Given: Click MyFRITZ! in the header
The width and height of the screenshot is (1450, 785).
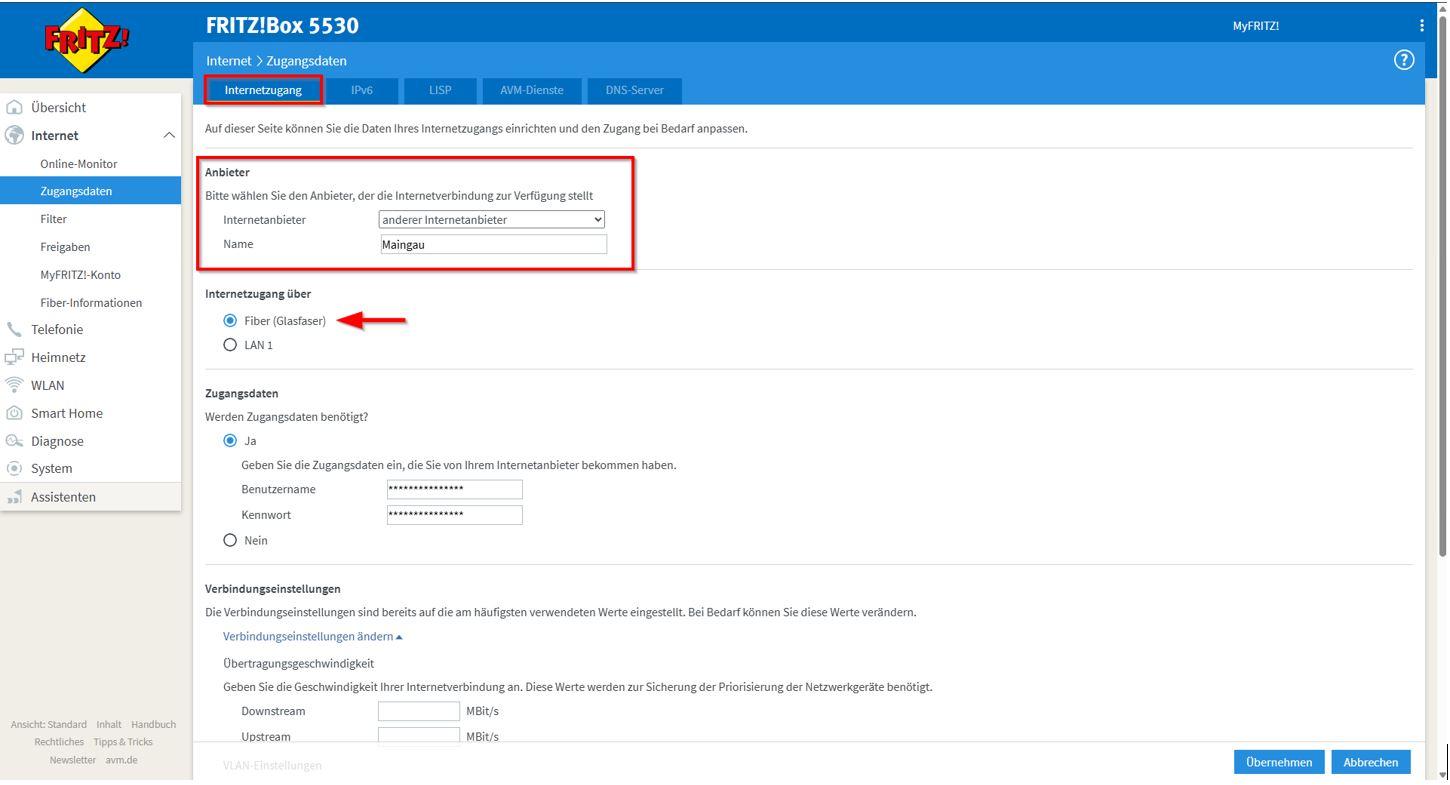Looking at the screenshot, I should 1256,26.
